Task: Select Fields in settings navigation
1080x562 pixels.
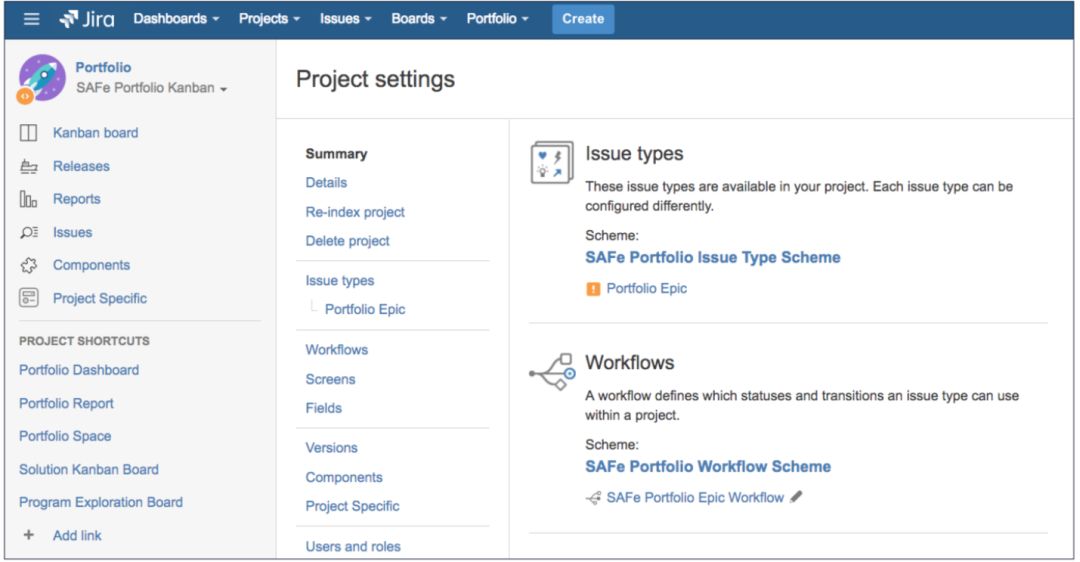Action: tap(324, 408)
